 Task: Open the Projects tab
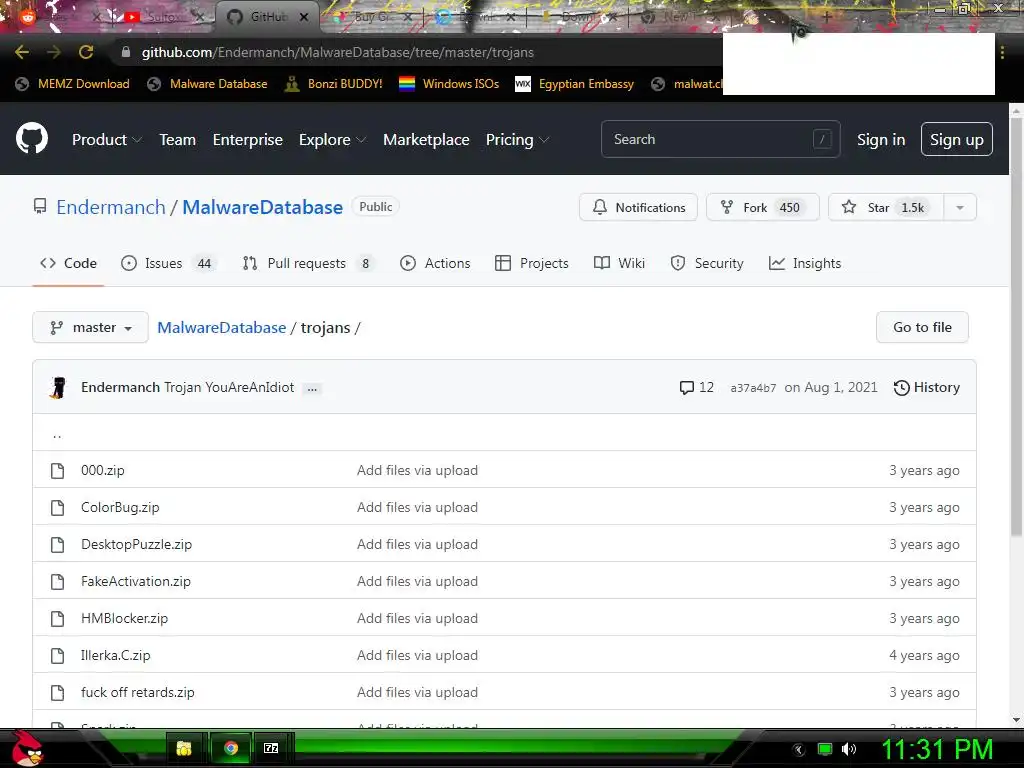[x=532, y=263]
